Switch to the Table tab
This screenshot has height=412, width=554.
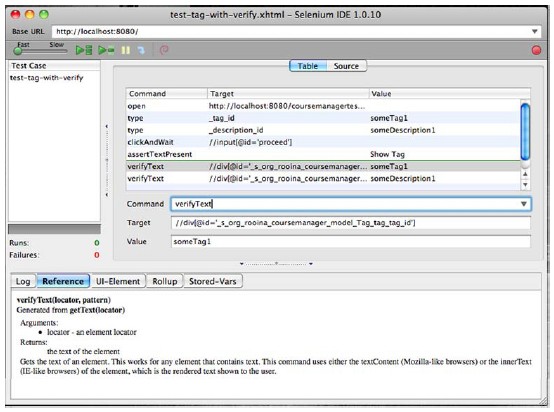pyautogui.click(x=307, y=66)
